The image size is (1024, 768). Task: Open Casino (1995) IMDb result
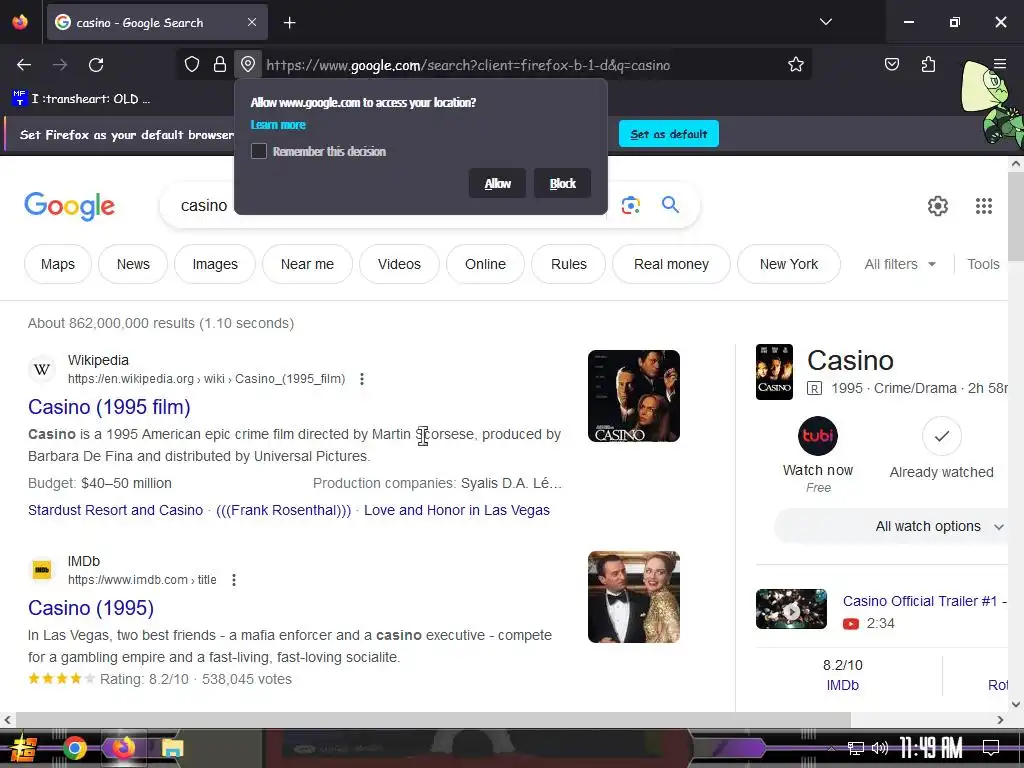91,608
